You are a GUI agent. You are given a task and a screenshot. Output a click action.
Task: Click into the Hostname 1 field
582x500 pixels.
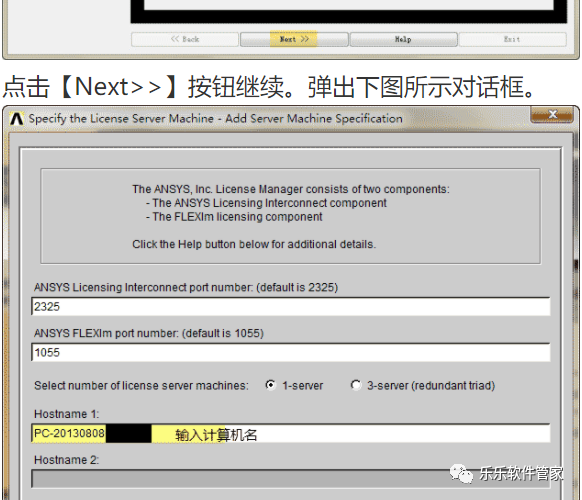pyautogui.click(x=291, y=434)
